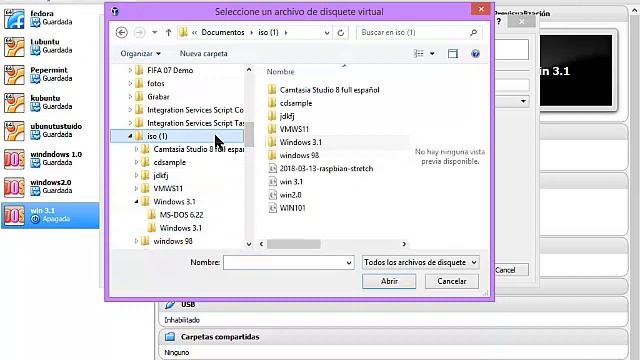Viewport: 640px width, 360px height.
Task: Select kubuntu virtual machine in VirtualBox
Action: tap(50, 103)
